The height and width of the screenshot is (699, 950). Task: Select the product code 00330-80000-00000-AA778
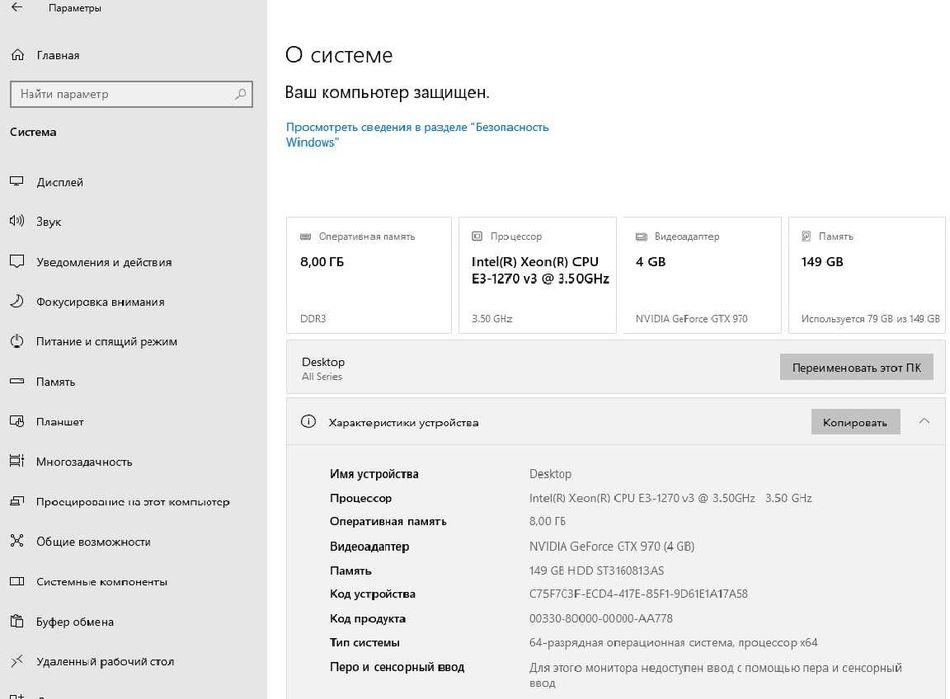point(600,618)
